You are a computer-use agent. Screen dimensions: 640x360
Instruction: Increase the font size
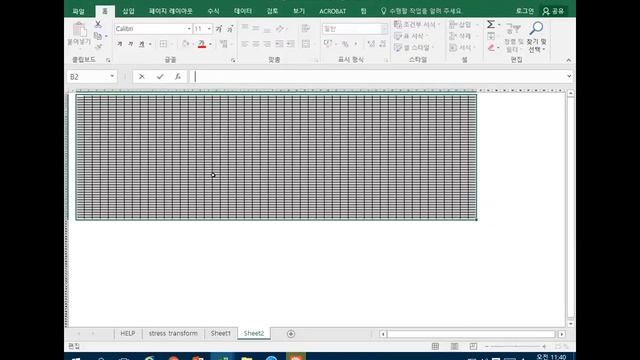(219, 29)
